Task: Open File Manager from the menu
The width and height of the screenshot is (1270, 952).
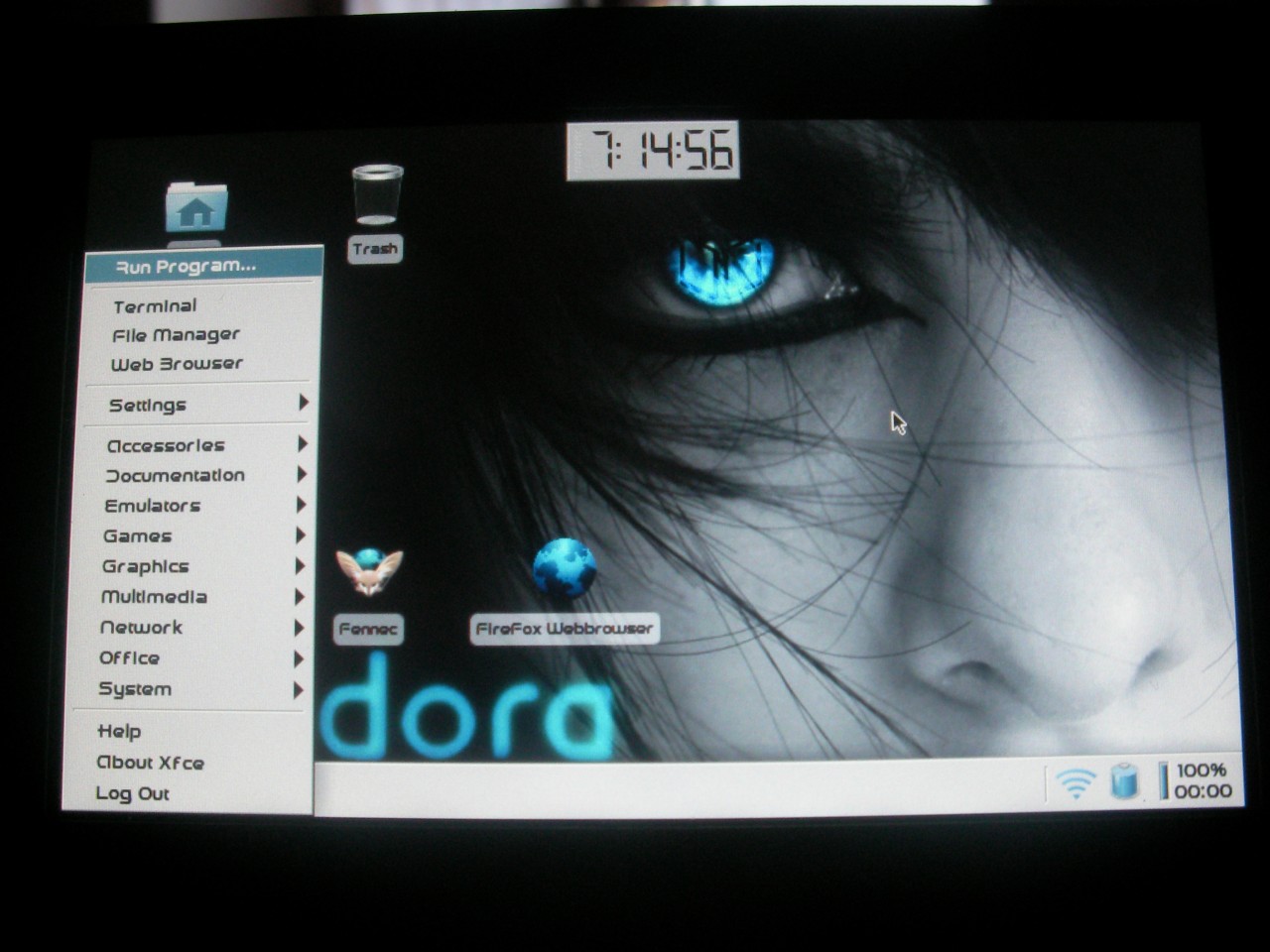Action: 176,335
